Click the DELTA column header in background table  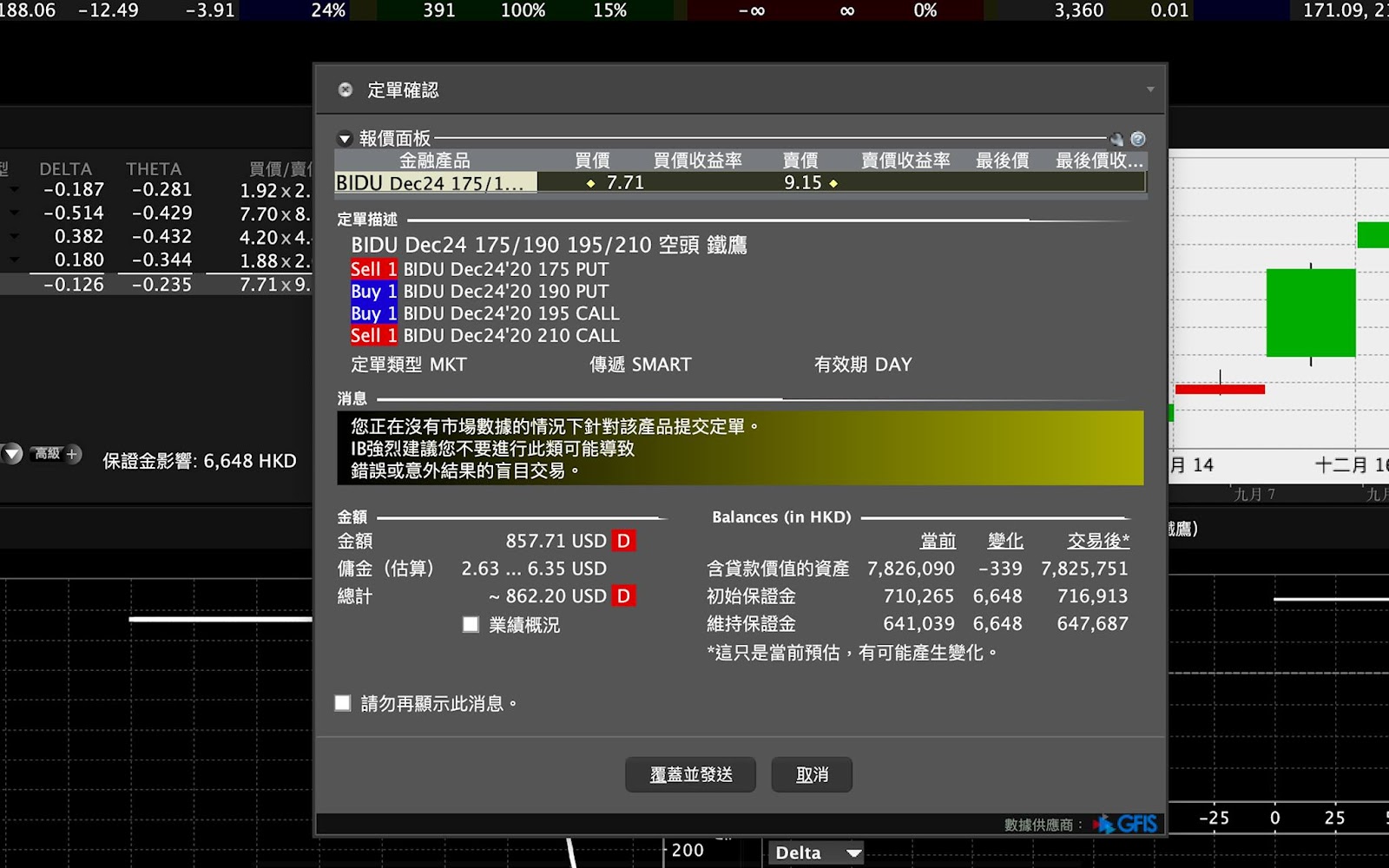[x=65, y=169]
